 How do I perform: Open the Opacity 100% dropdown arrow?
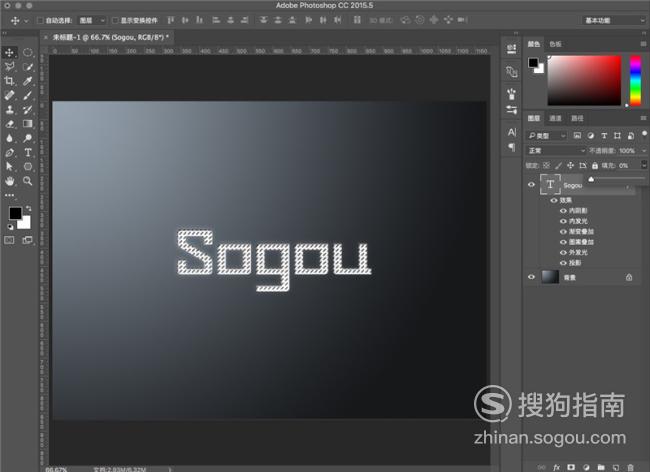coord(644,150)
